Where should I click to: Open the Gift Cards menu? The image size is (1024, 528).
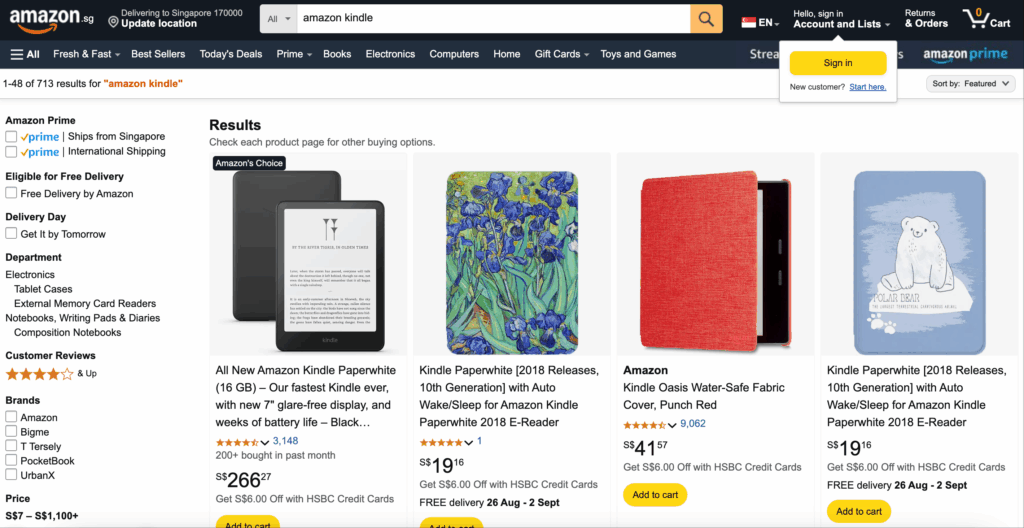click(x=561, y=54)
